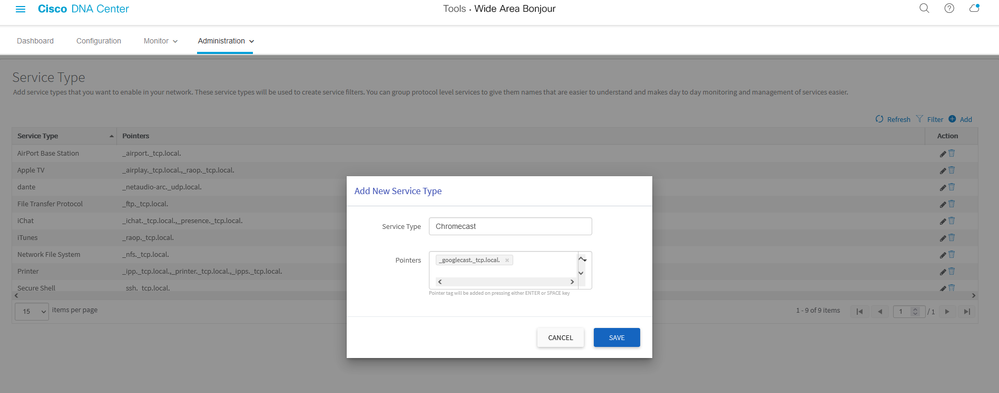Screen dimensions: 999x393
Task: Click CANCEL in the dialog
Action: click(x=561, y=338)
